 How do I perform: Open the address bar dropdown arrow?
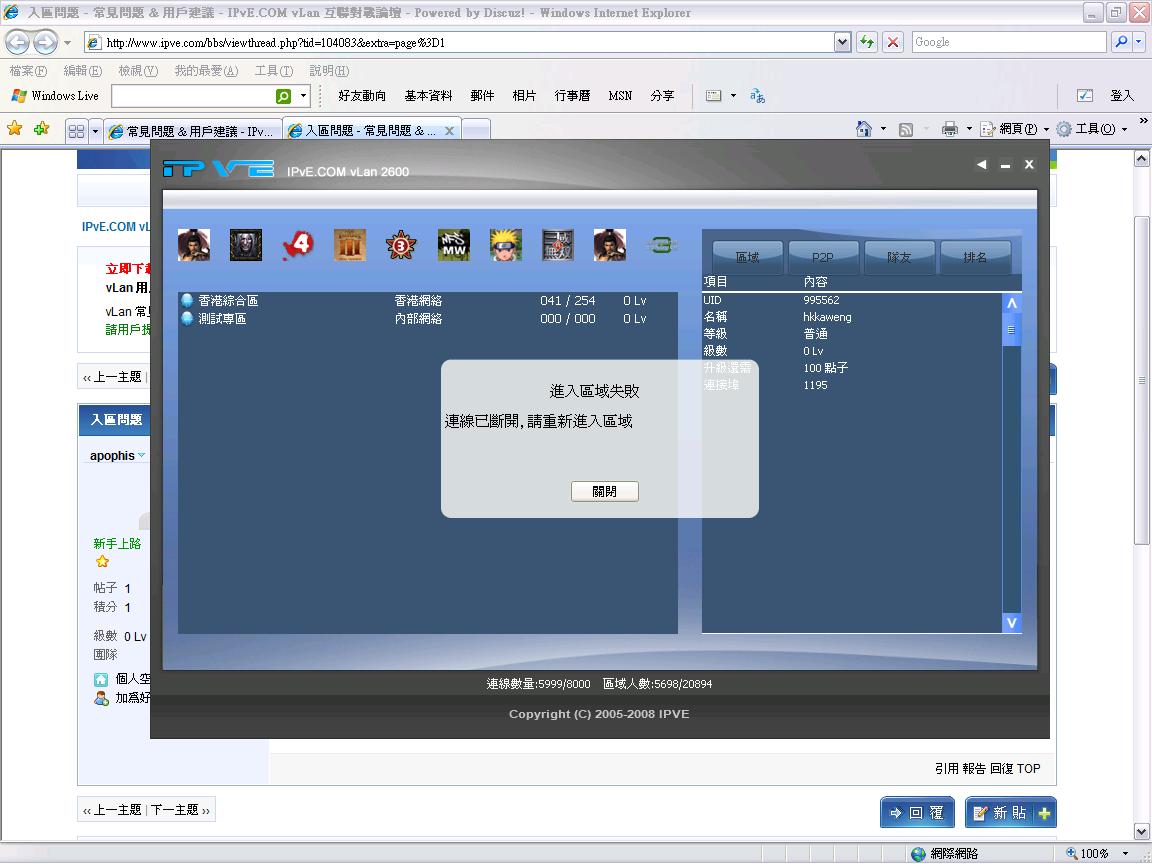click(x=843, y=42)
